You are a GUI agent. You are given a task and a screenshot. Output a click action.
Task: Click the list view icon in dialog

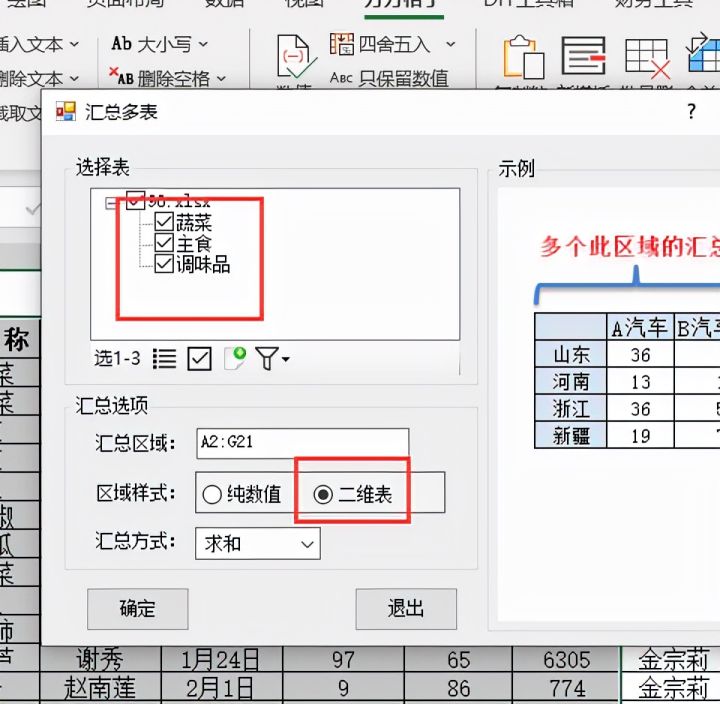coord(164,359)
